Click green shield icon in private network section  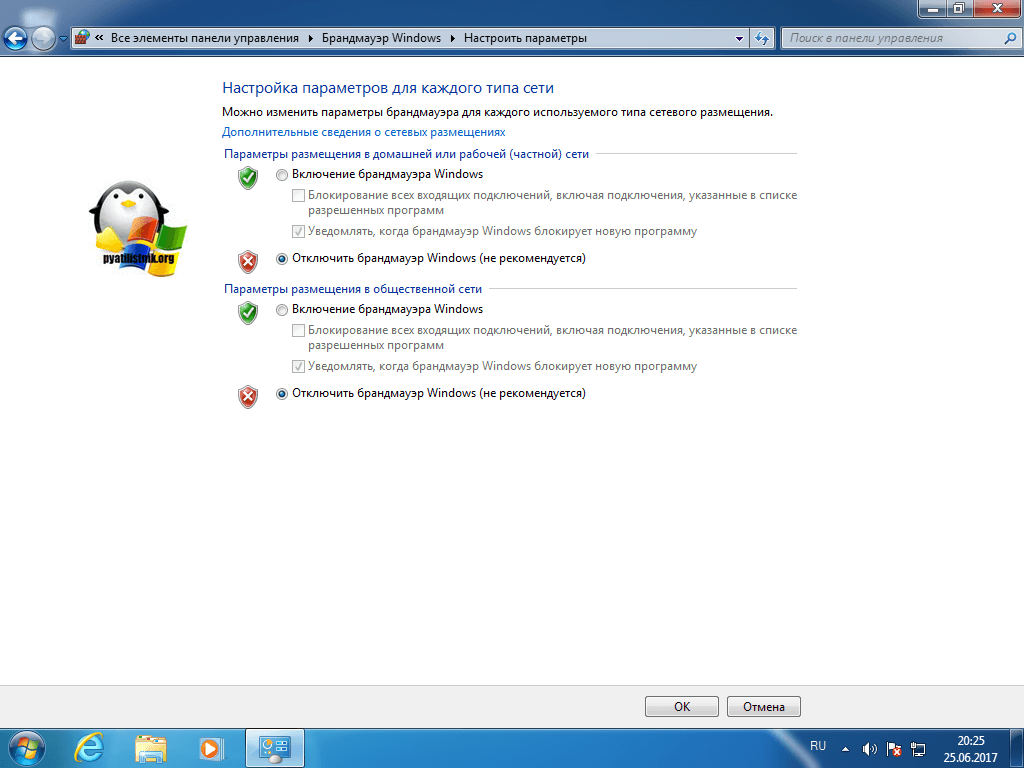coord(248,178)
